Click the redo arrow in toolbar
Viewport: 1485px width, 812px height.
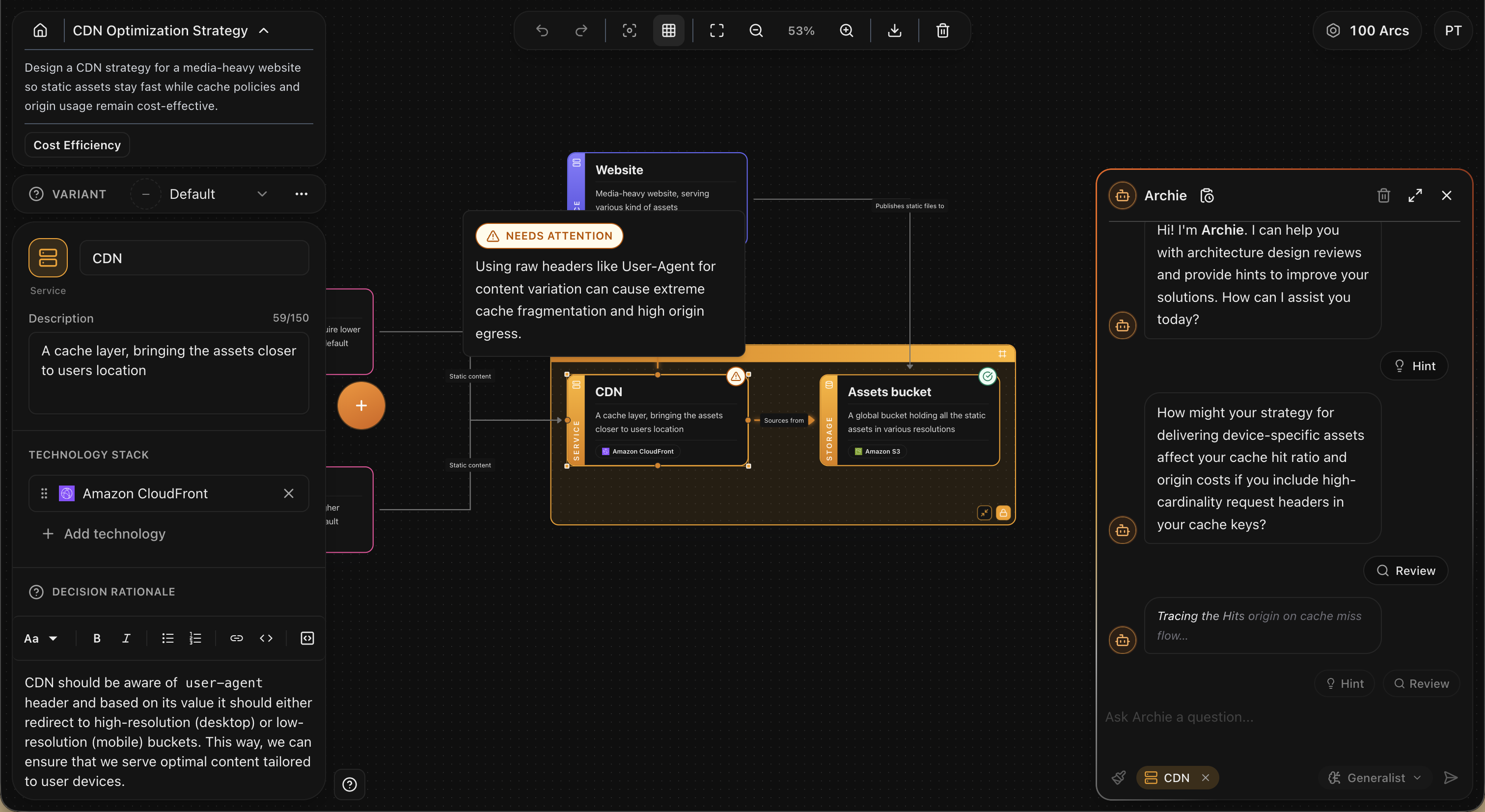click(x=581, y=30)
